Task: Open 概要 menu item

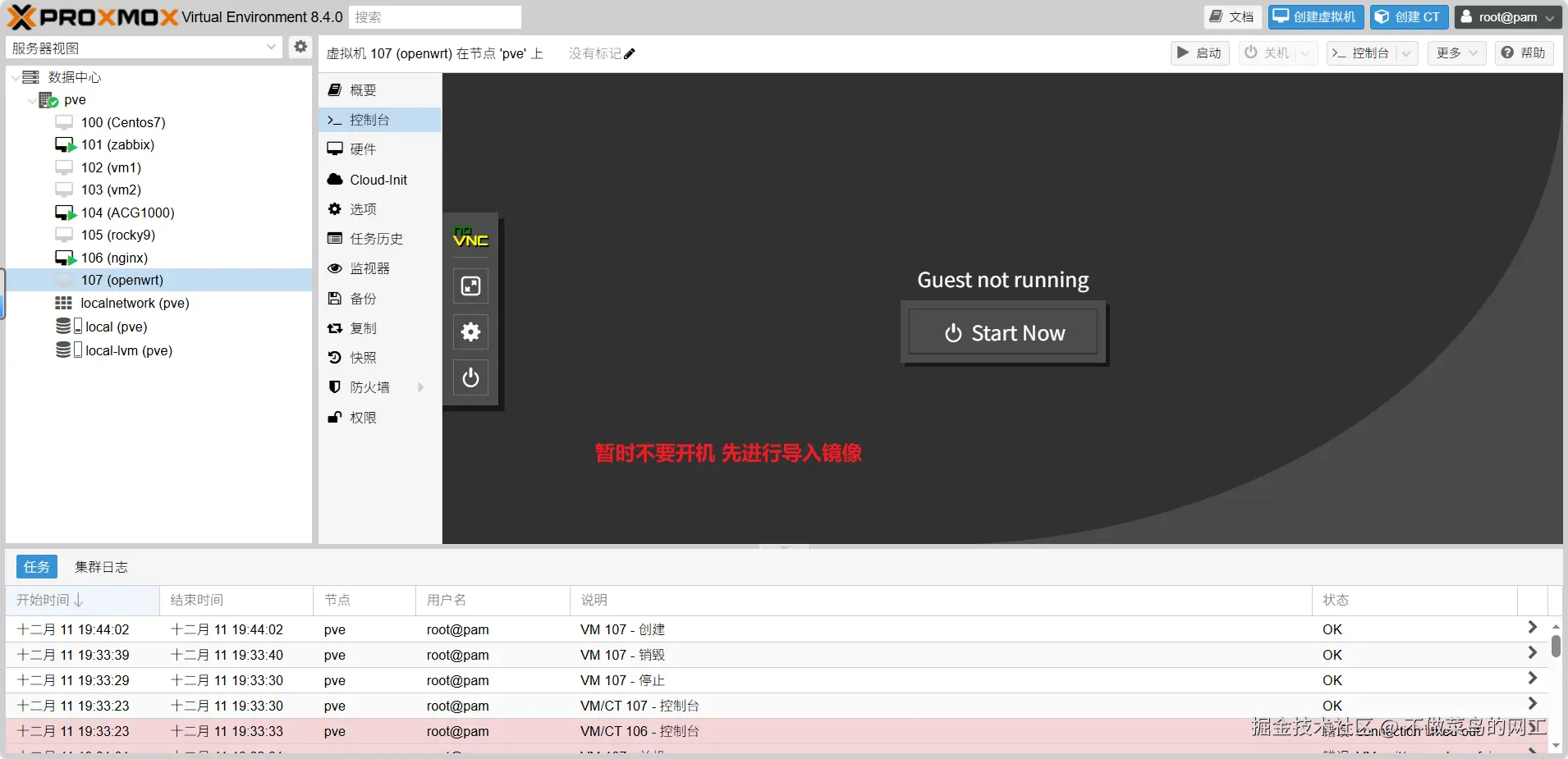Action: [x=380, y=90]
